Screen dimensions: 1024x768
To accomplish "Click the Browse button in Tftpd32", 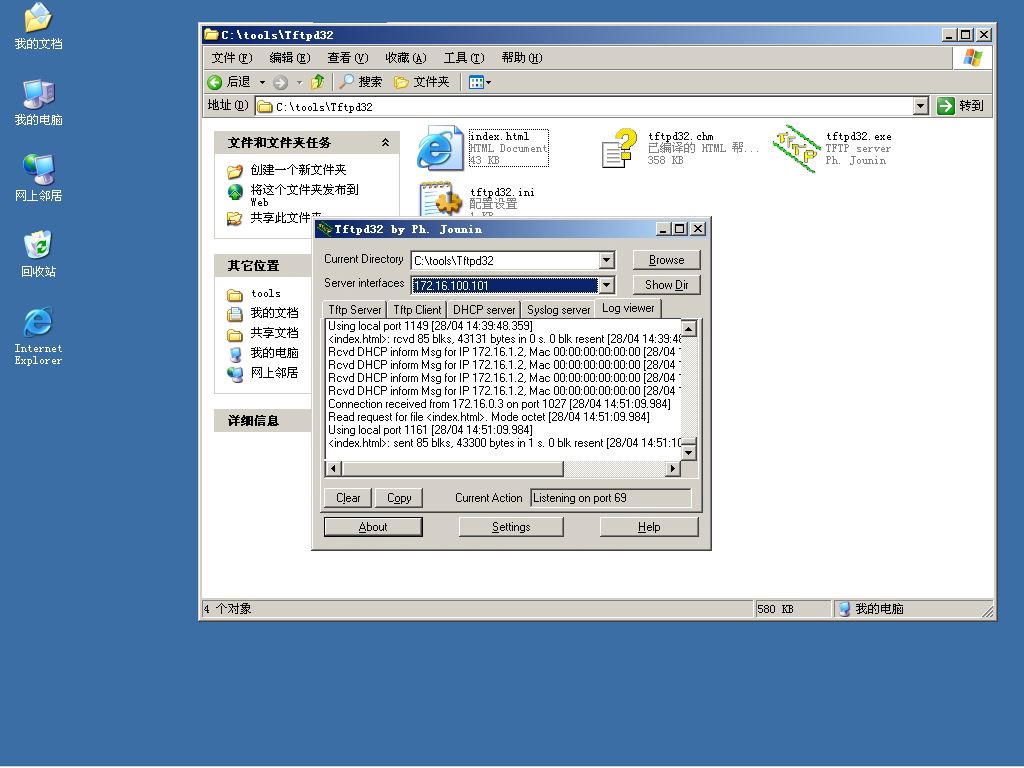I will tap(666, 260).
